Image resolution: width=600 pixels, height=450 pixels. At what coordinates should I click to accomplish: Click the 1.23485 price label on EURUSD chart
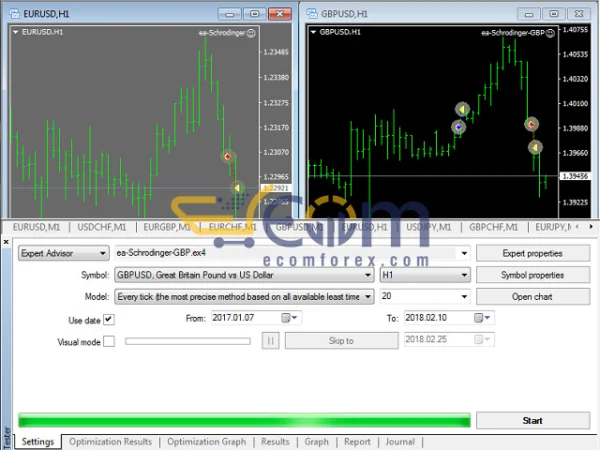pos(276,52)
